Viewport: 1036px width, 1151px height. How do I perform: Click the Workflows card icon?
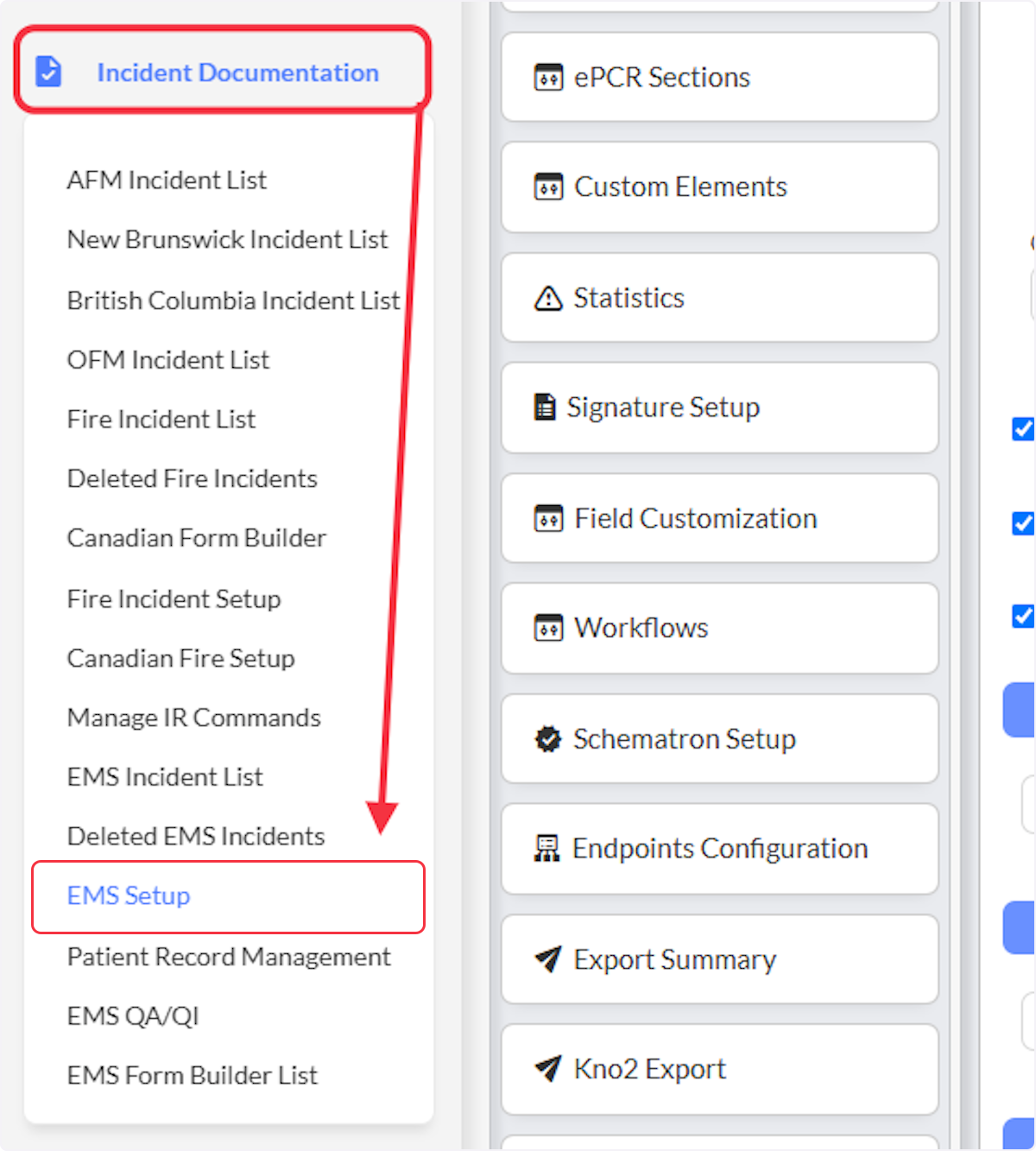point(548,629)
